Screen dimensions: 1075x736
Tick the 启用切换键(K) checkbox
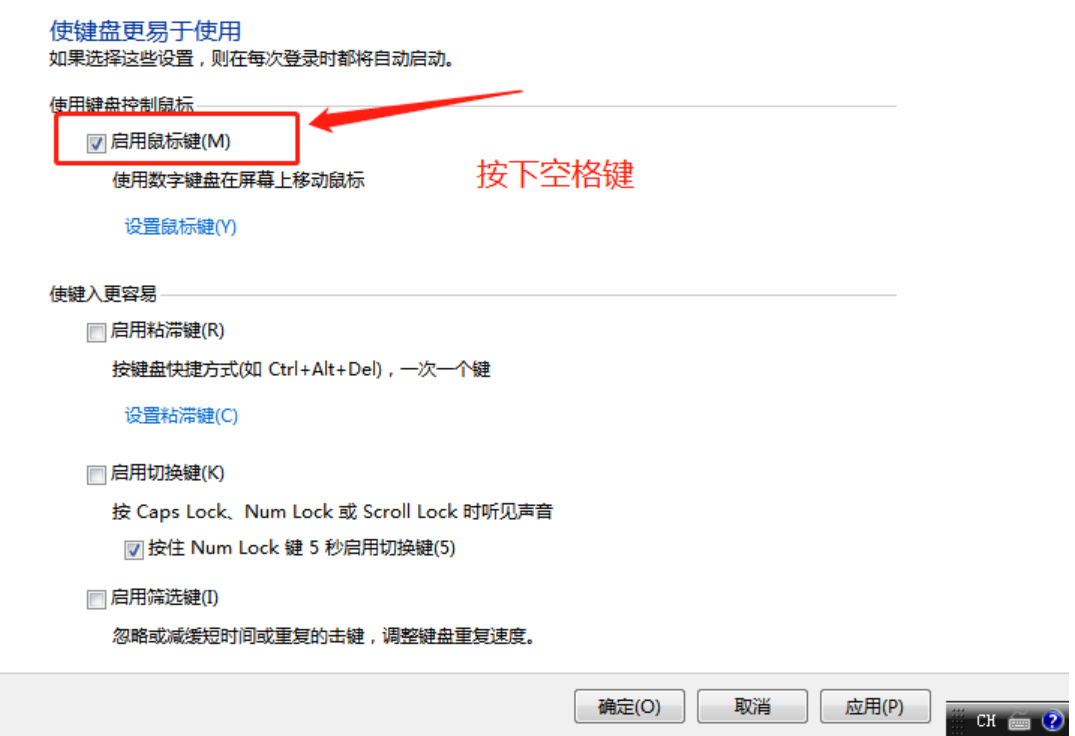click(96, 474)
